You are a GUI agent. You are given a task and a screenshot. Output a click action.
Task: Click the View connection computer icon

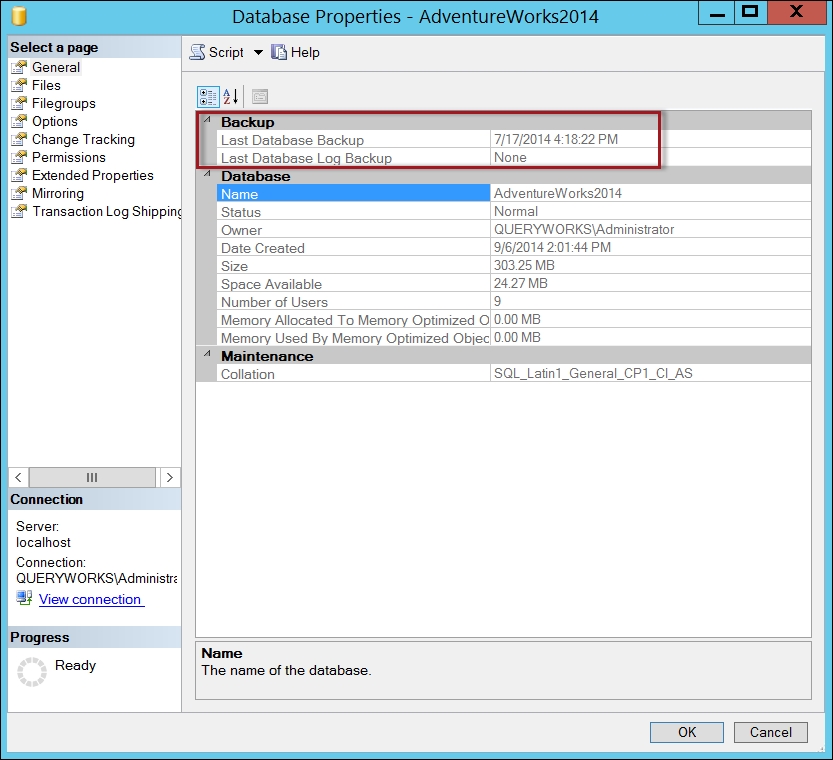click(24, 598)
